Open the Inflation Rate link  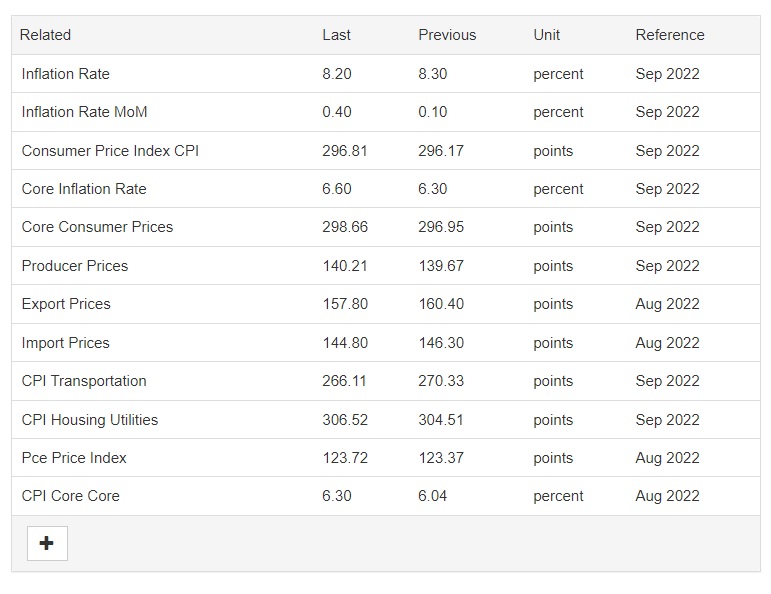65,74
